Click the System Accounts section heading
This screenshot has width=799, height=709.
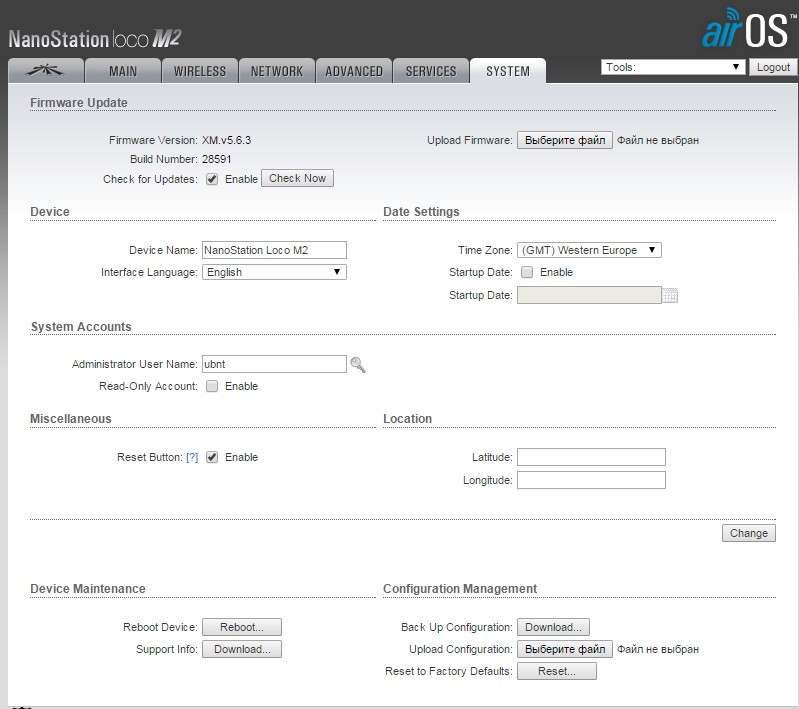point(81,327)
